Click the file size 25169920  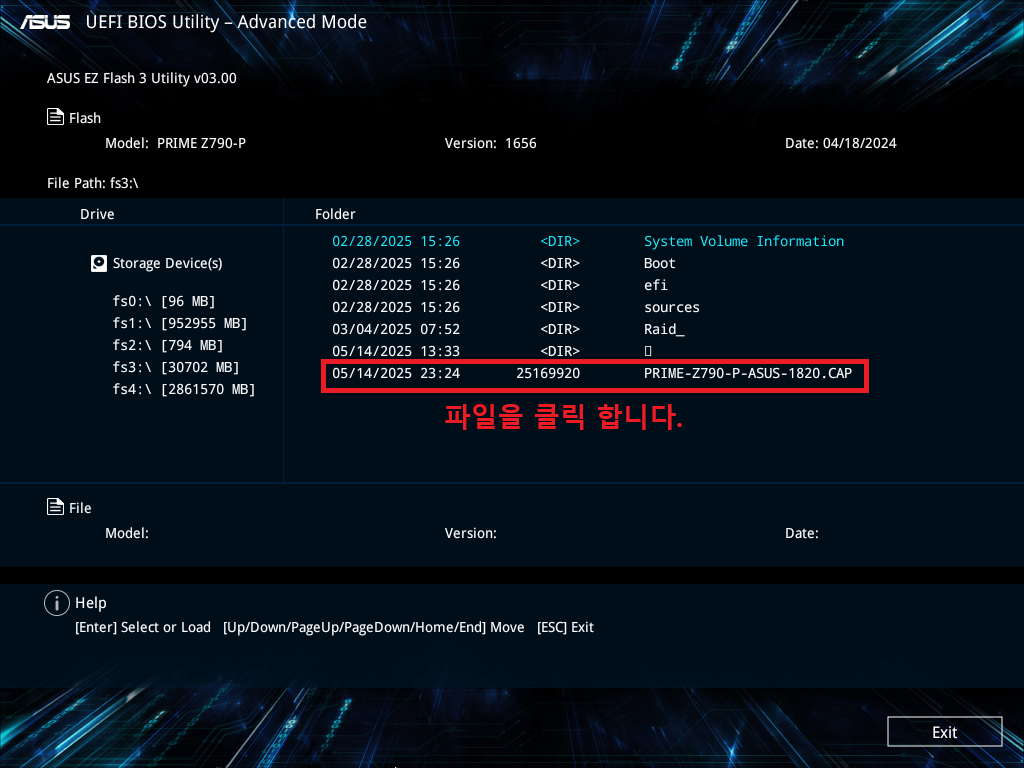point(548,373)
